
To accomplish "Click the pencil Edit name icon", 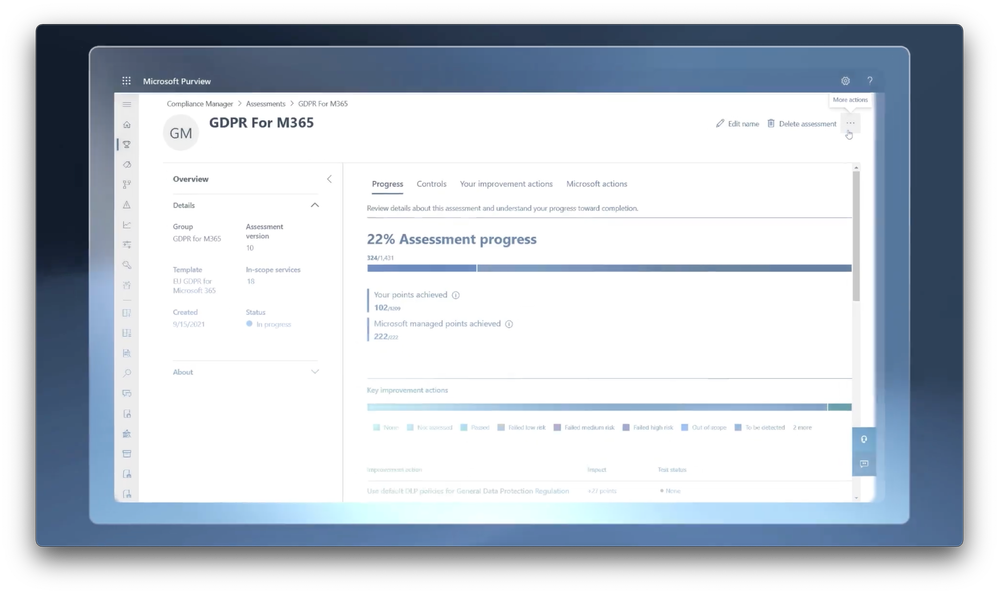I will (720, 124).
